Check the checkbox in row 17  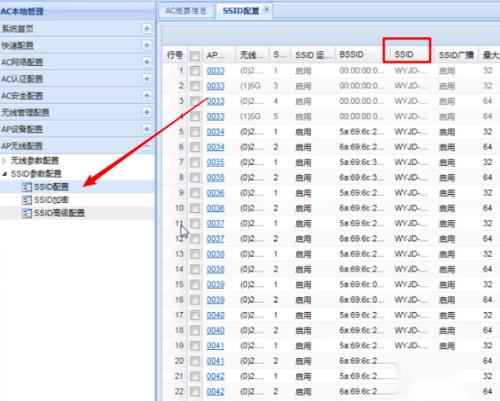coord(195,315)
